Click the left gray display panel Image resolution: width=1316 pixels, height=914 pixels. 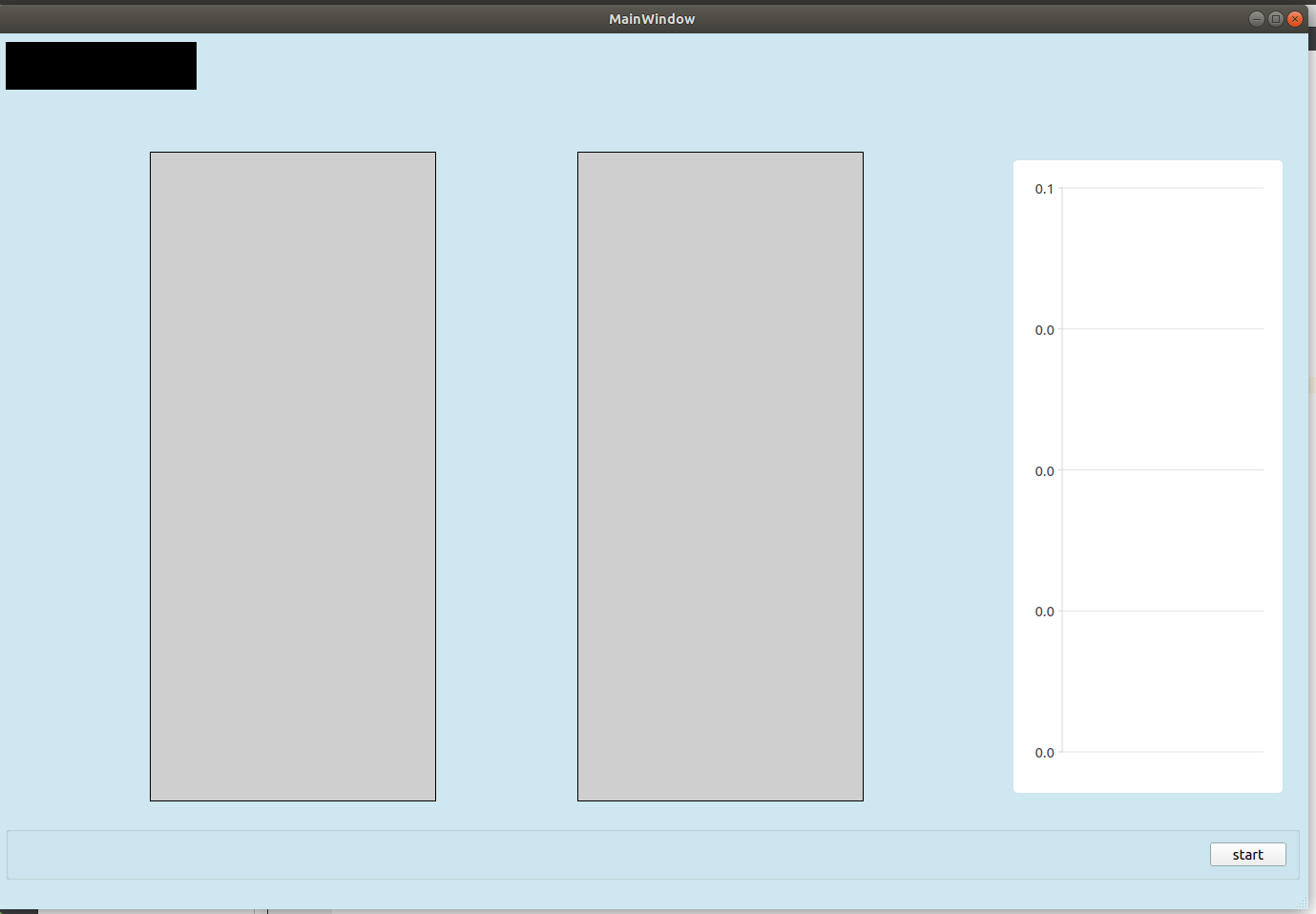292,475
